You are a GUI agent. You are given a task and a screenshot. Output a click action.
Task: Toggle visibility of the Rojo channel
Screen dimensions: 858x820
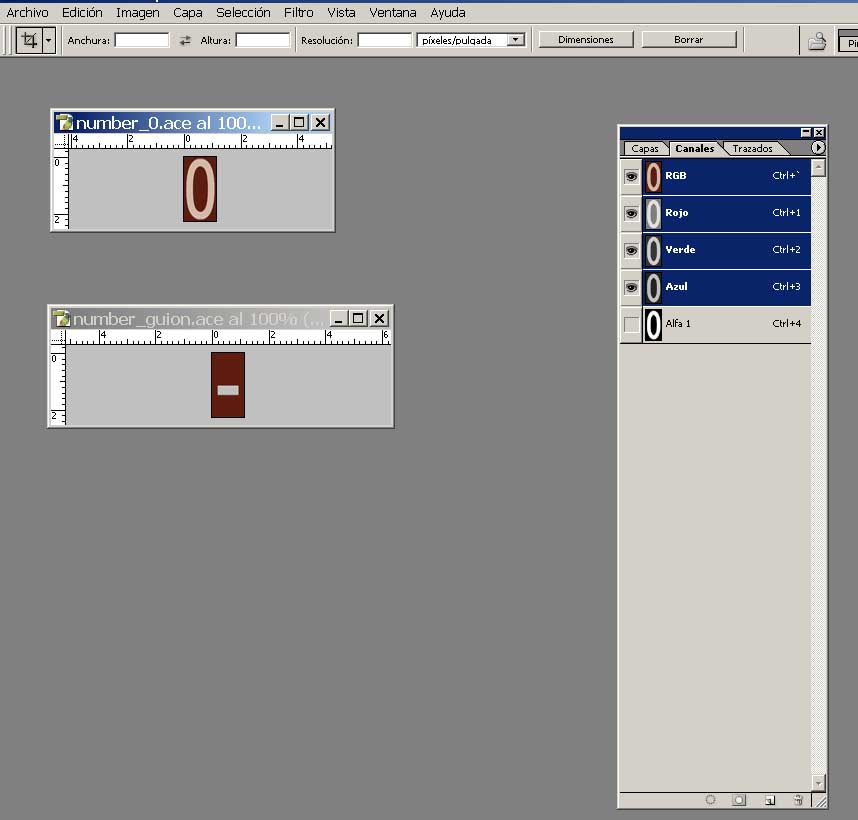point(631,213)
